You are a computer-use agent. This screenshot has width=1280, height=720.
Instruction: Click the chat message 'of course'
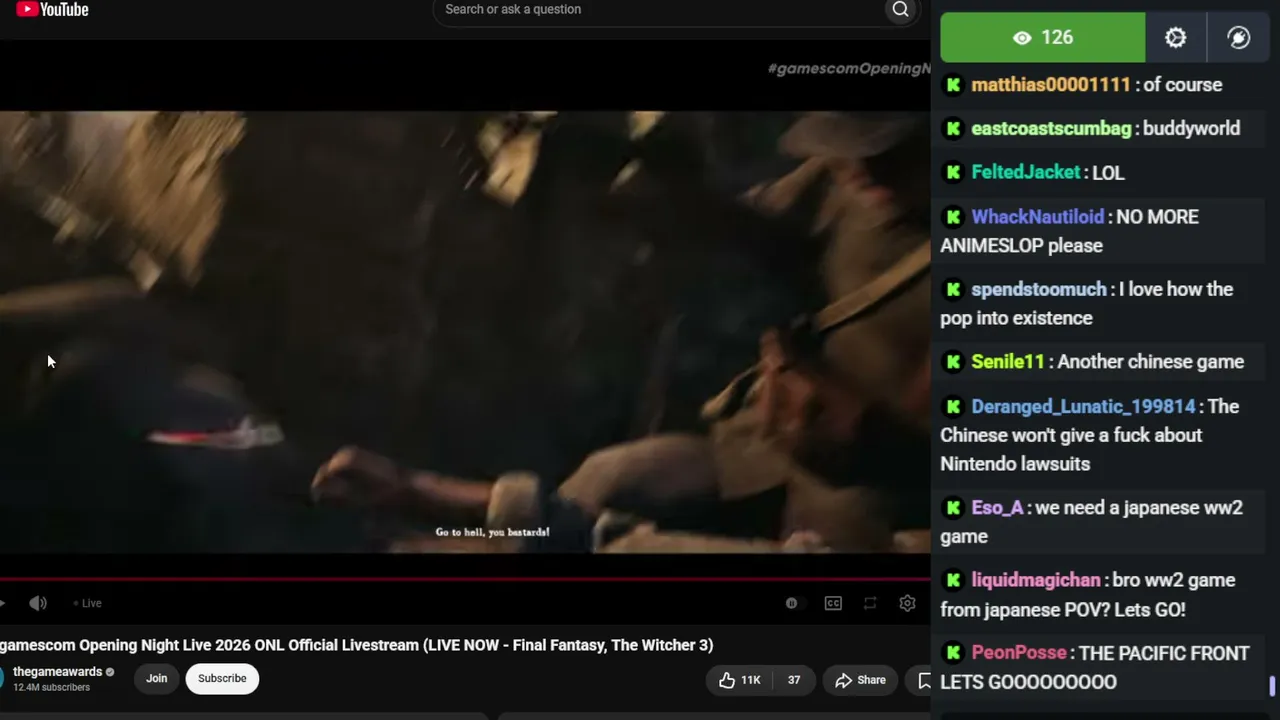coord(1183,85)
